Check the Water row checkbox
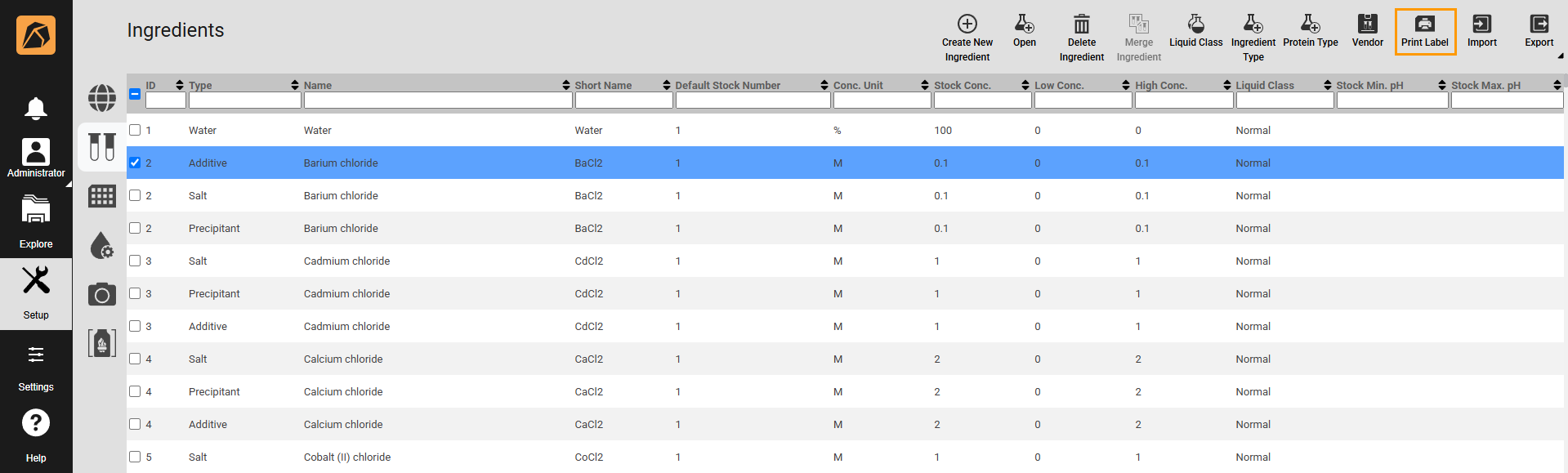This screenshot has width=1568, height=473. point(135,130)
